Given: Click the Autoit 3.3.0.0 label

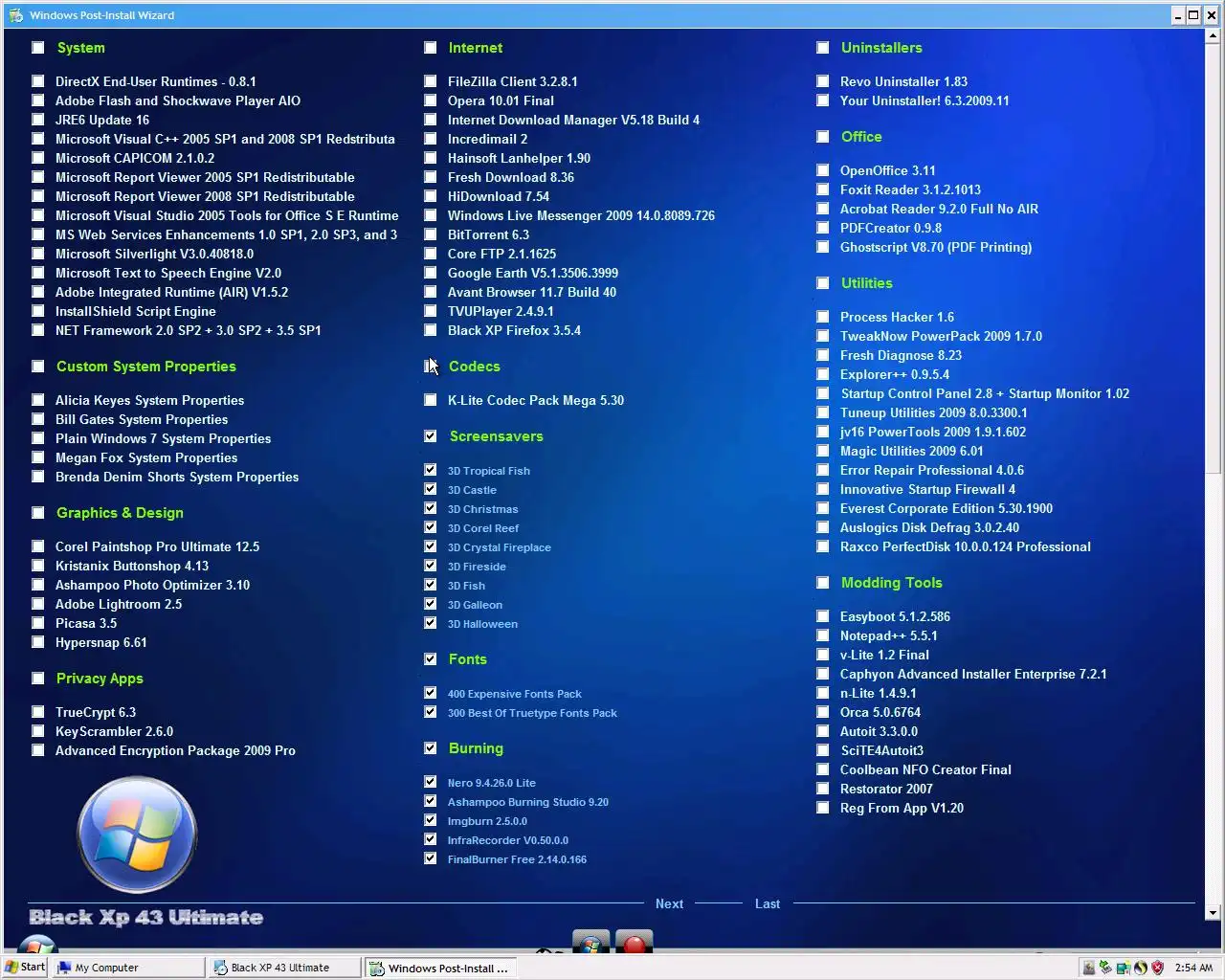Looking at the screenshot, I should (x=879, y=731).
